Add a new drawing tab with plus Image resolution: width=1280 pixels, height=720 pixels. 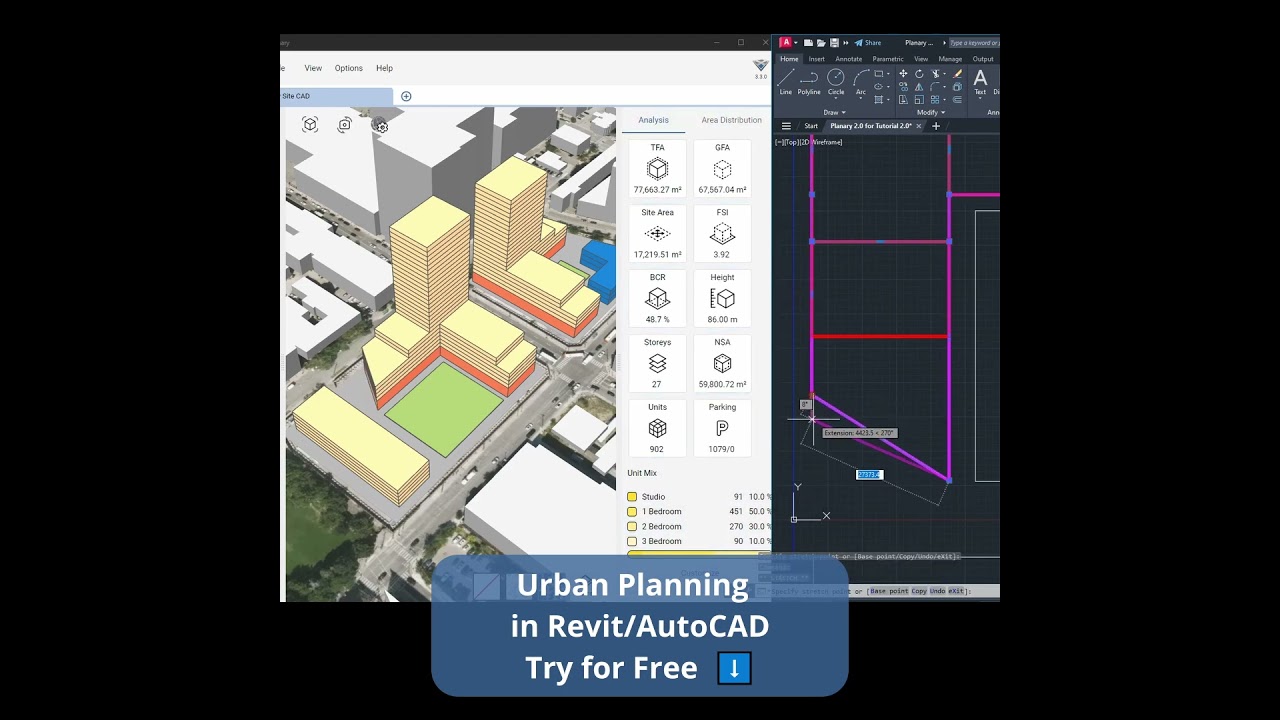pos(936,126)
